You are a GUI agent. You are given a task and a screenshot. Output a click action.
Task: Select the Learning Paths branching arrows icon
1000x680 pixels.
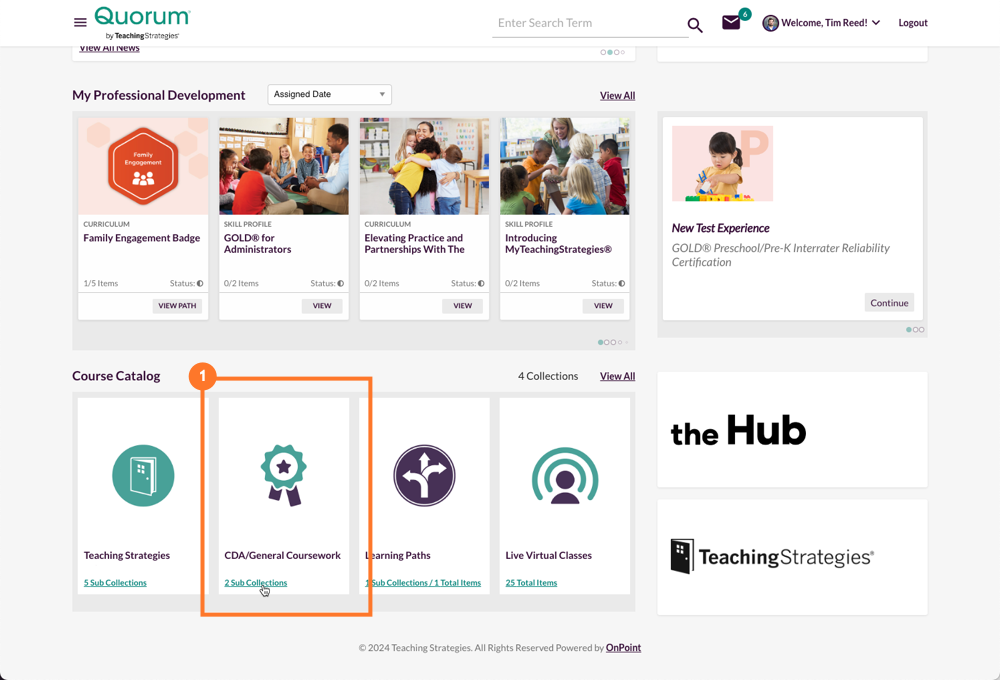(424, 475)
